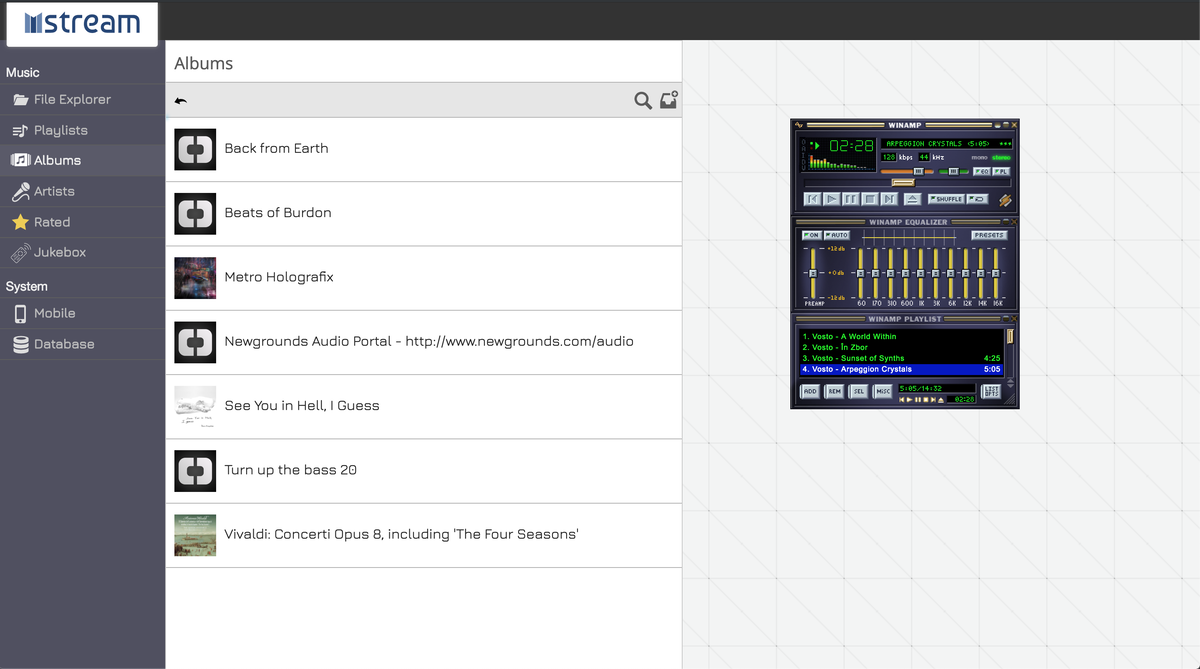Select Albums in the sidebar
The height and width of the screenshot is (669, 1200).
(x=82, y=160)
